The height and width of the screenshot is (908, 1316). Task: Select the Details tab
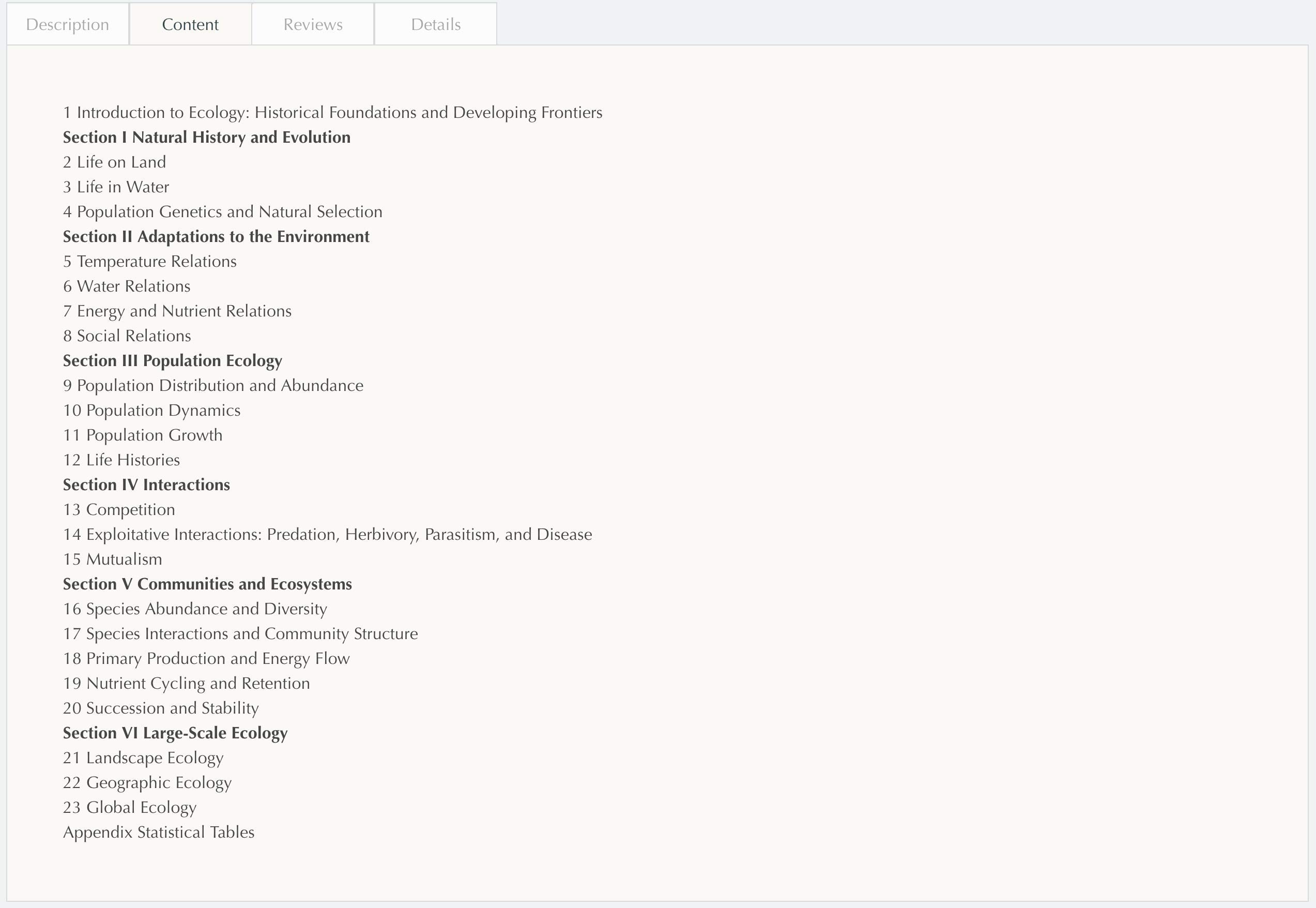pos(436,24)
